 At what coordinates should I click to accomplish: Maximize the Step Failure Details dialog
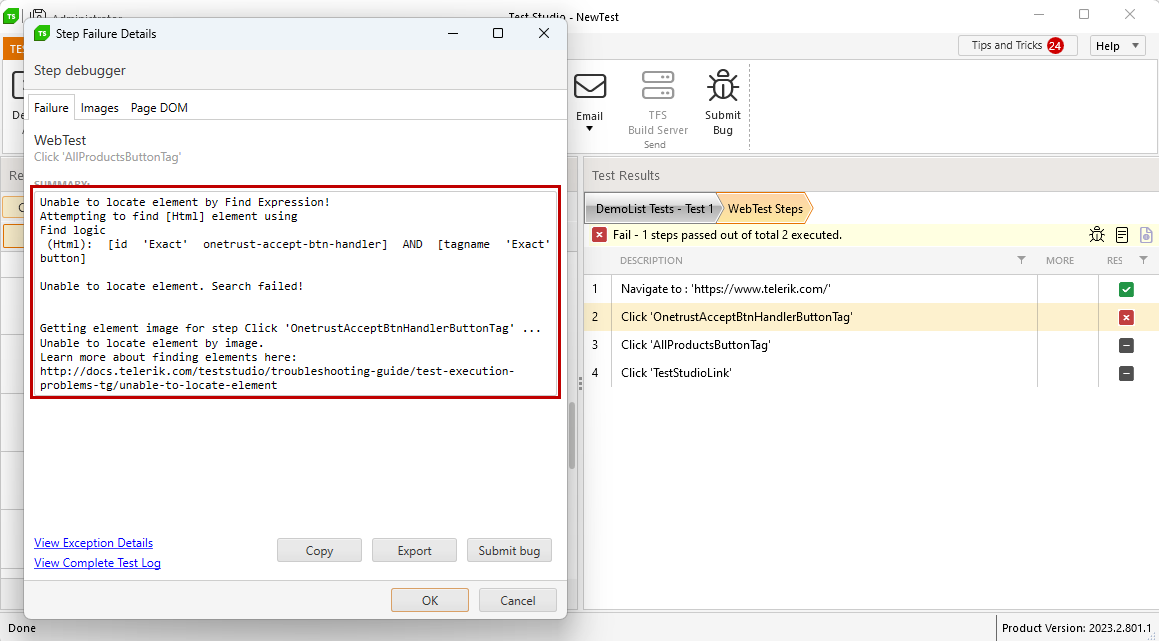(x=498, y=33)
